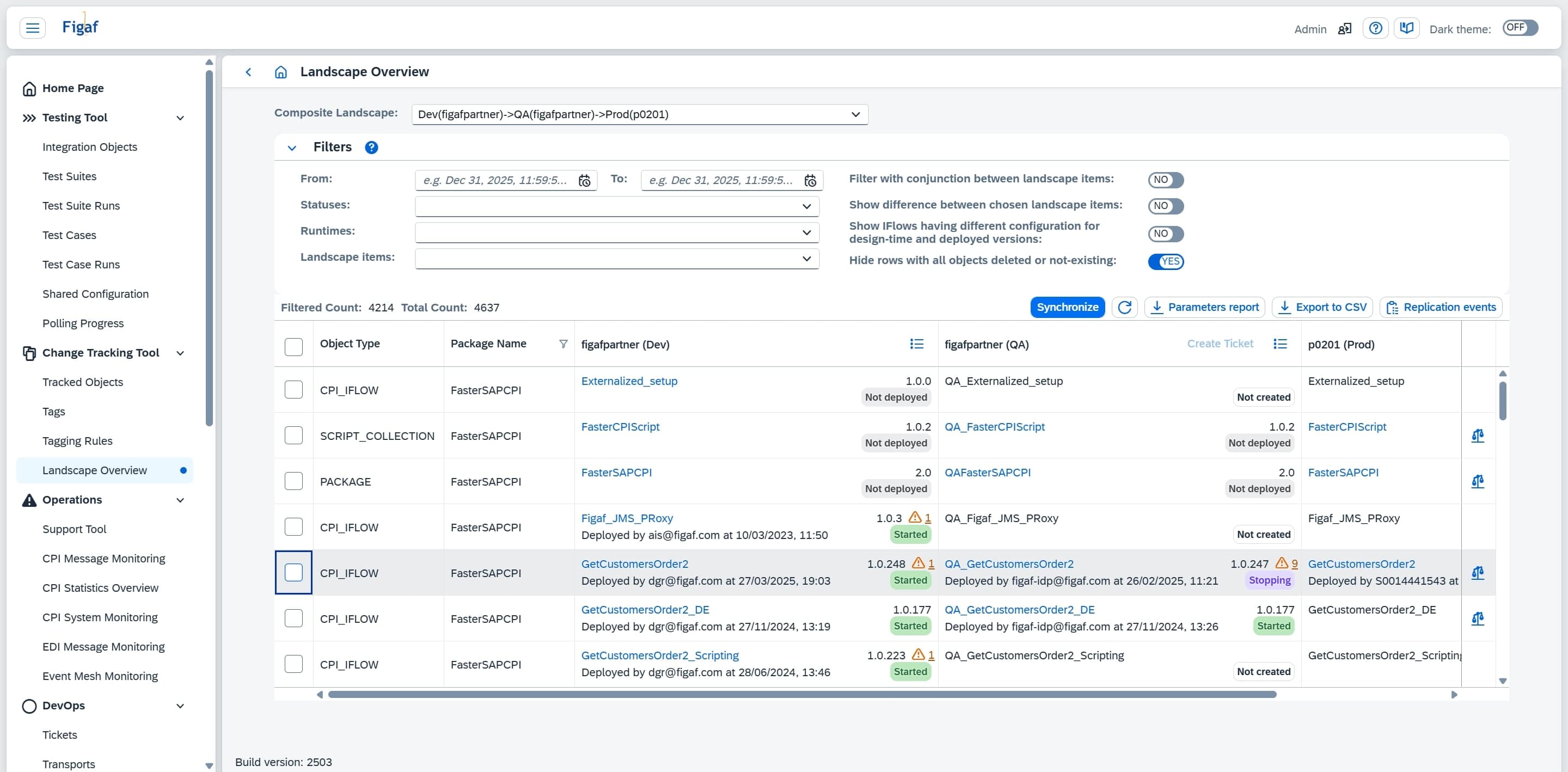1568x772 pixels.
Task: Toggle the Dark theme switch
Action: pyautogui.click(x=1520, y=28)
